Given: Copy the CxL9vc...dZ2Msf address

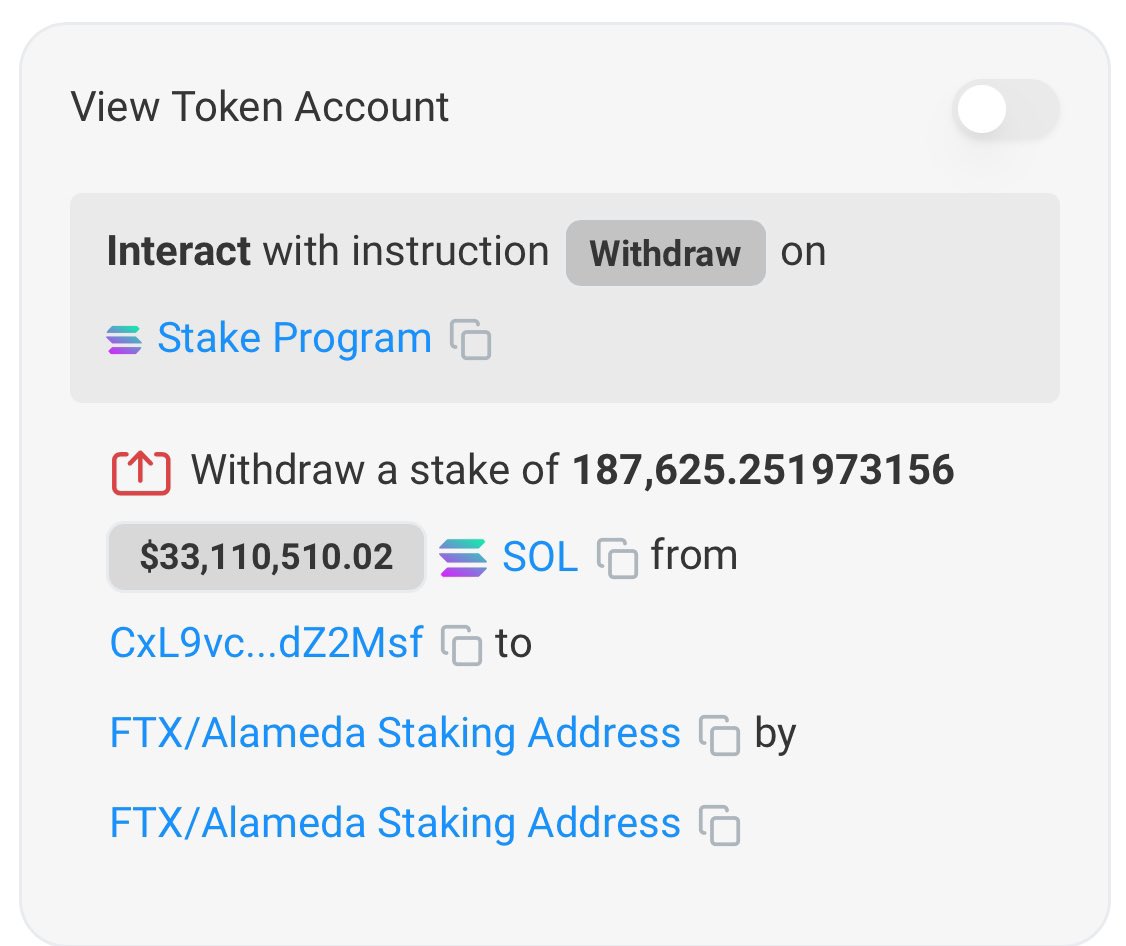Looking at the screenshot, I should click(x=461, y=645).
